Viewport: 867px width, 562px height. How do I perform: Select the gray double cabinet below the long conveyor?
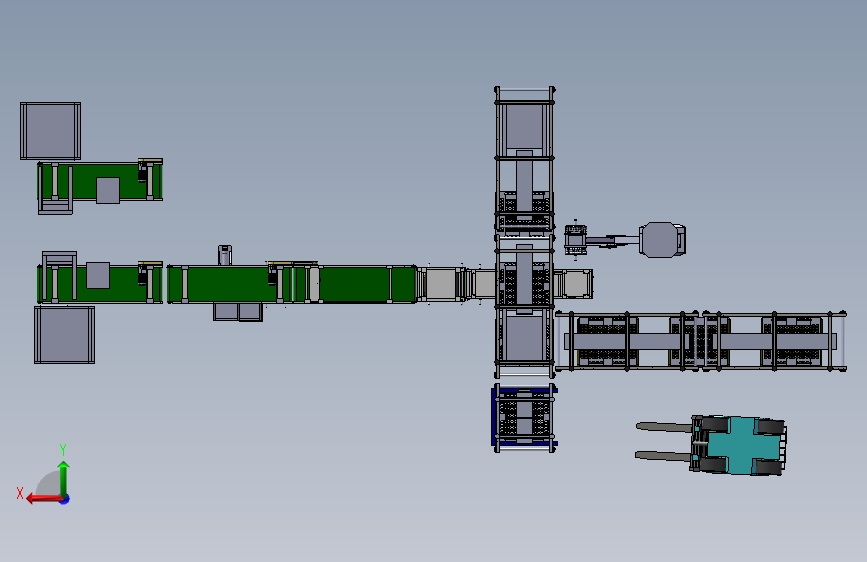click(x=238, y=311)
